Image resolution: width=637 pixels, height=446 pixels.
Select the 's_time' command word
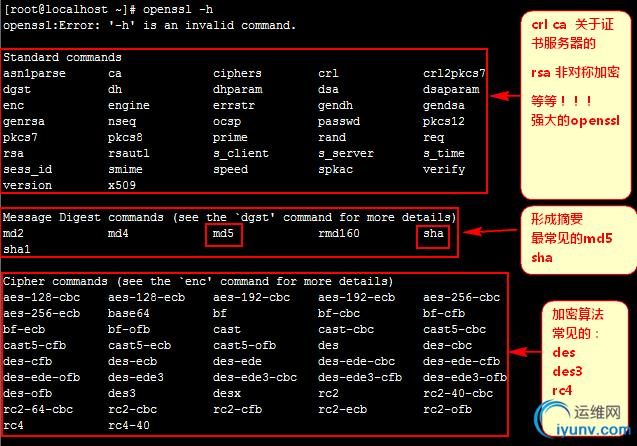click(444, 154)
